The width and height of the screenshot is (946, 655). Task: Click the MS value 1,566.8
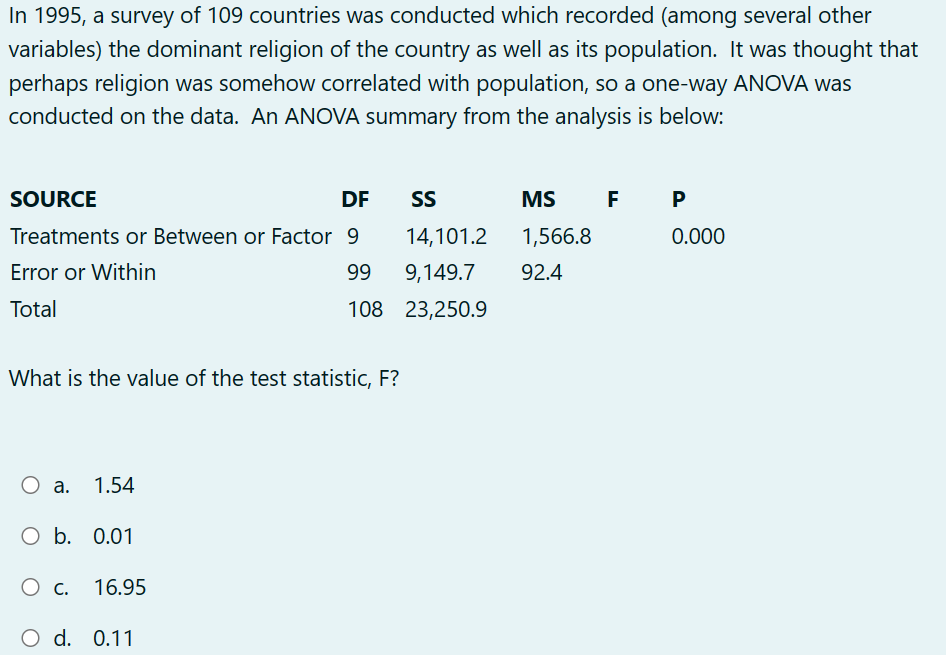tap(558, 236)
